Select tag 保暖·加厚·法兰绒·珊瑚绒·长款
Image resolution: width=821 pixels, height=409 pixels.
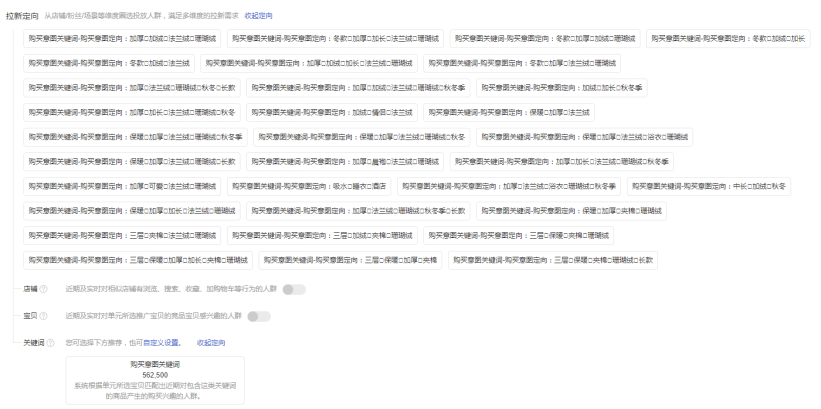tap(132, 162)
